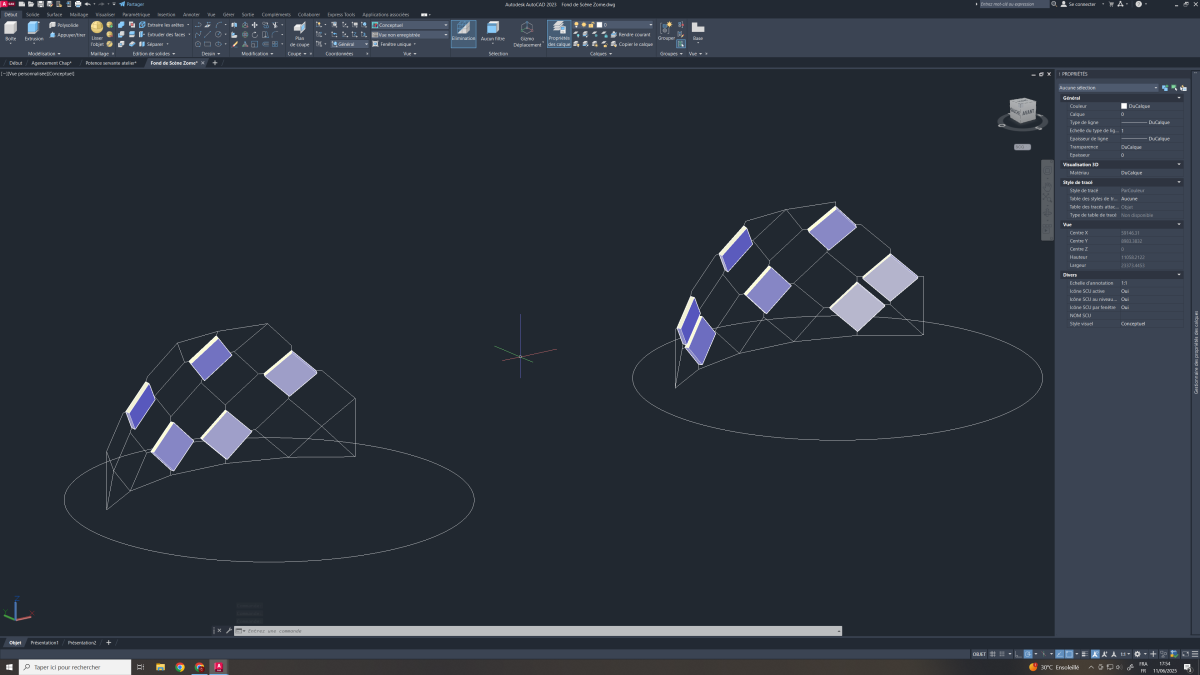Open the layer name dropdown in Calques
1200x675 pixels.
628,24
